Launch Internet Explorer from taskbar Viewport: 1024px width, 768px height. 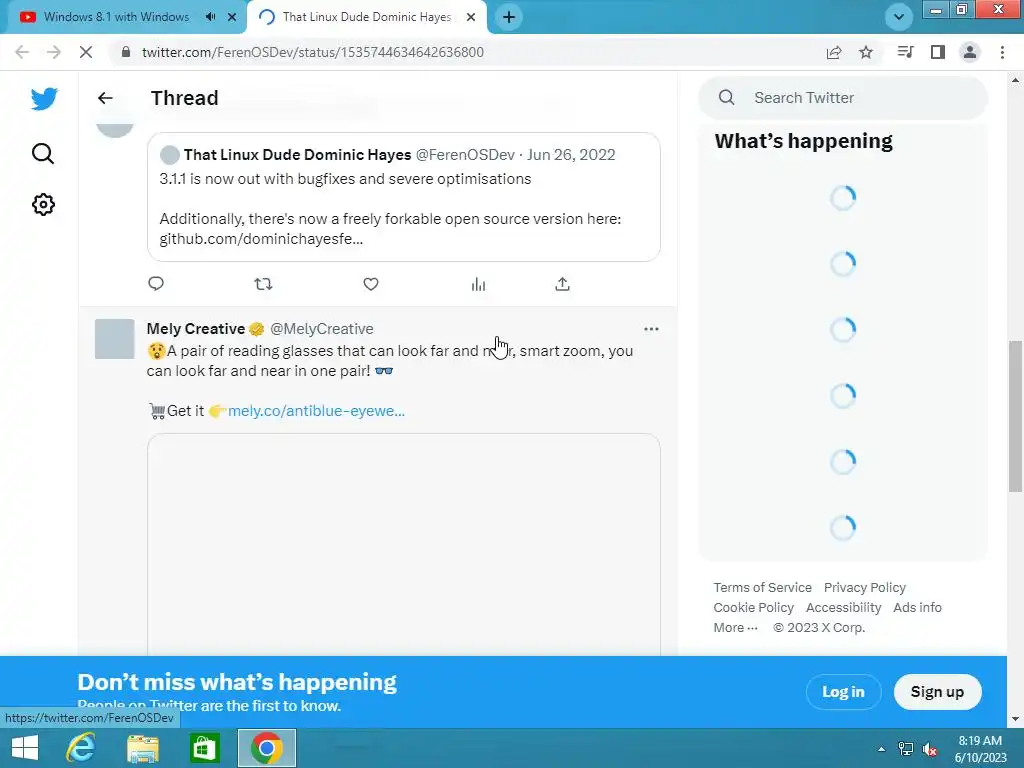tap(81, 748)
